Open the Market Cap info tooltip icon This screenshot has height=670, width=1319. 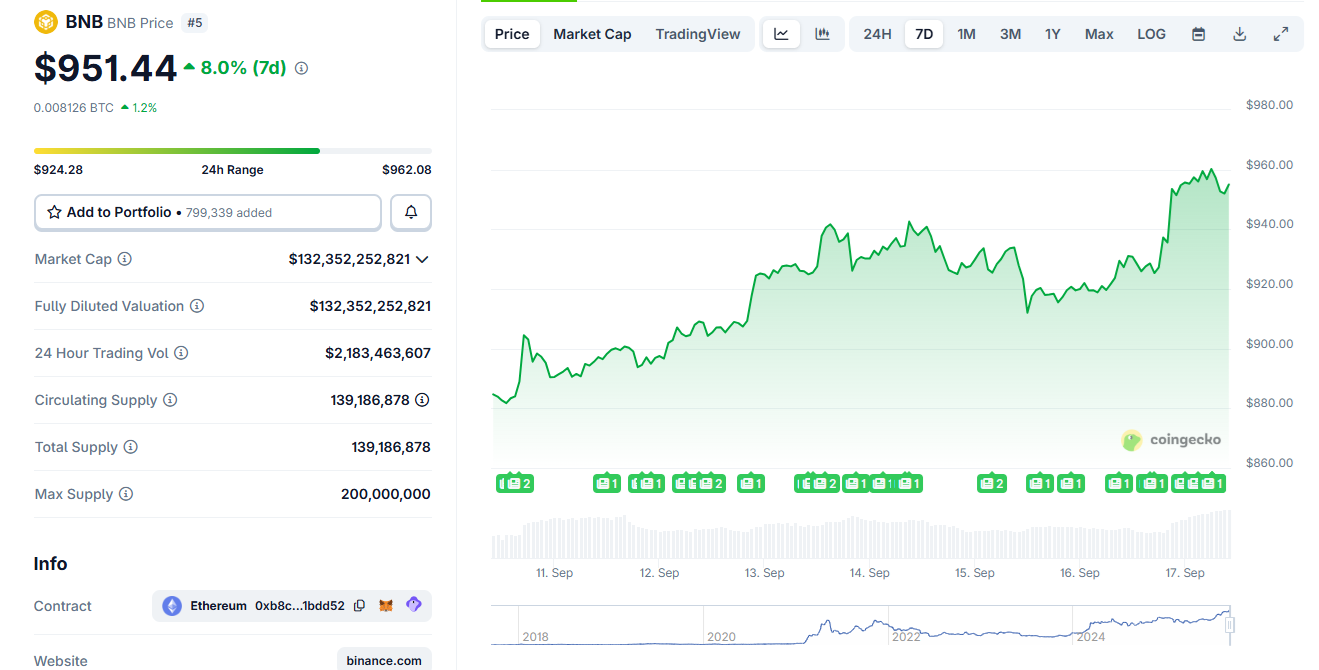point(125,259)
